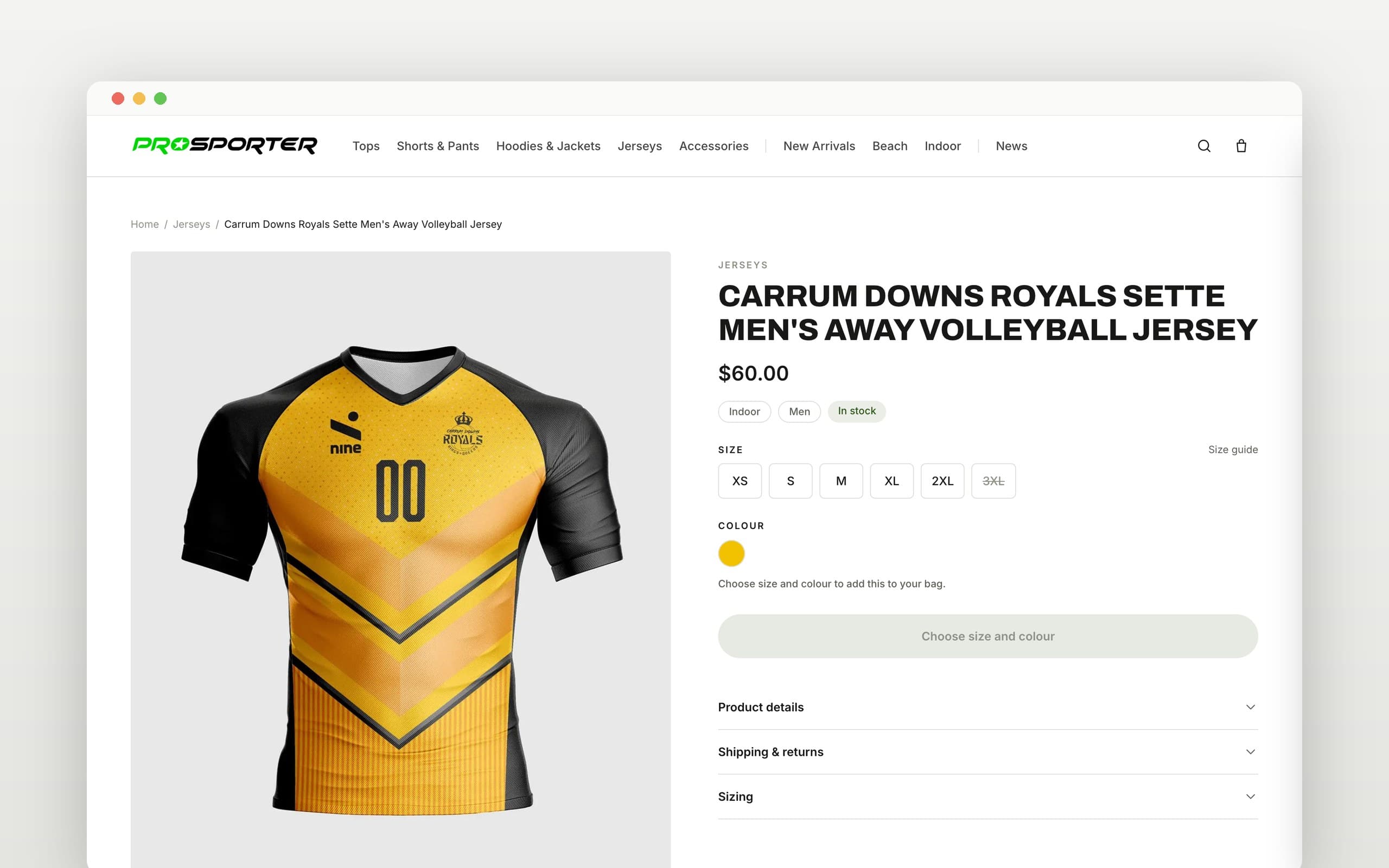The height and width of the screenshot is (868, 1389).
Task: Click the Jerseys breadcrumb link
Action: (191, 225)
